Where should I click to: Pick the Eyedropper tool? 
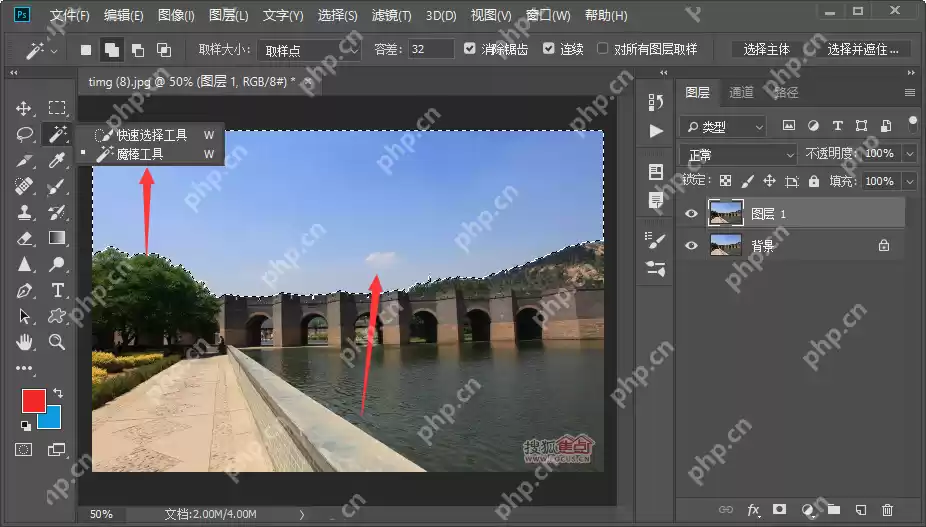57,160
